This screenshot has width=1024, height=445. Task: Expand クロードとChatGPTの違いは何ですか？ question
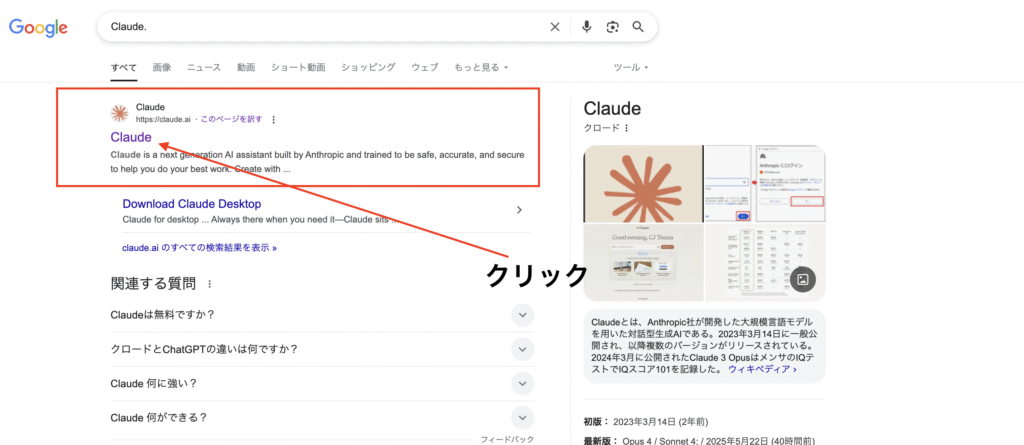click(322, 349)
